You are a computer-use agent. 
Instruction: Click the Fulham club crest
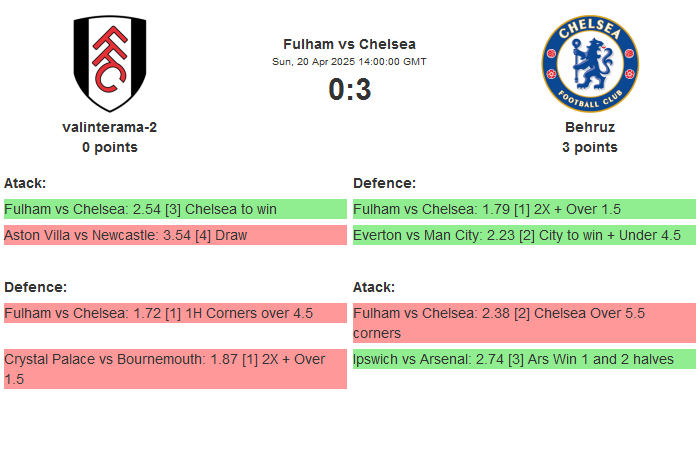click(x=110, y=64)
